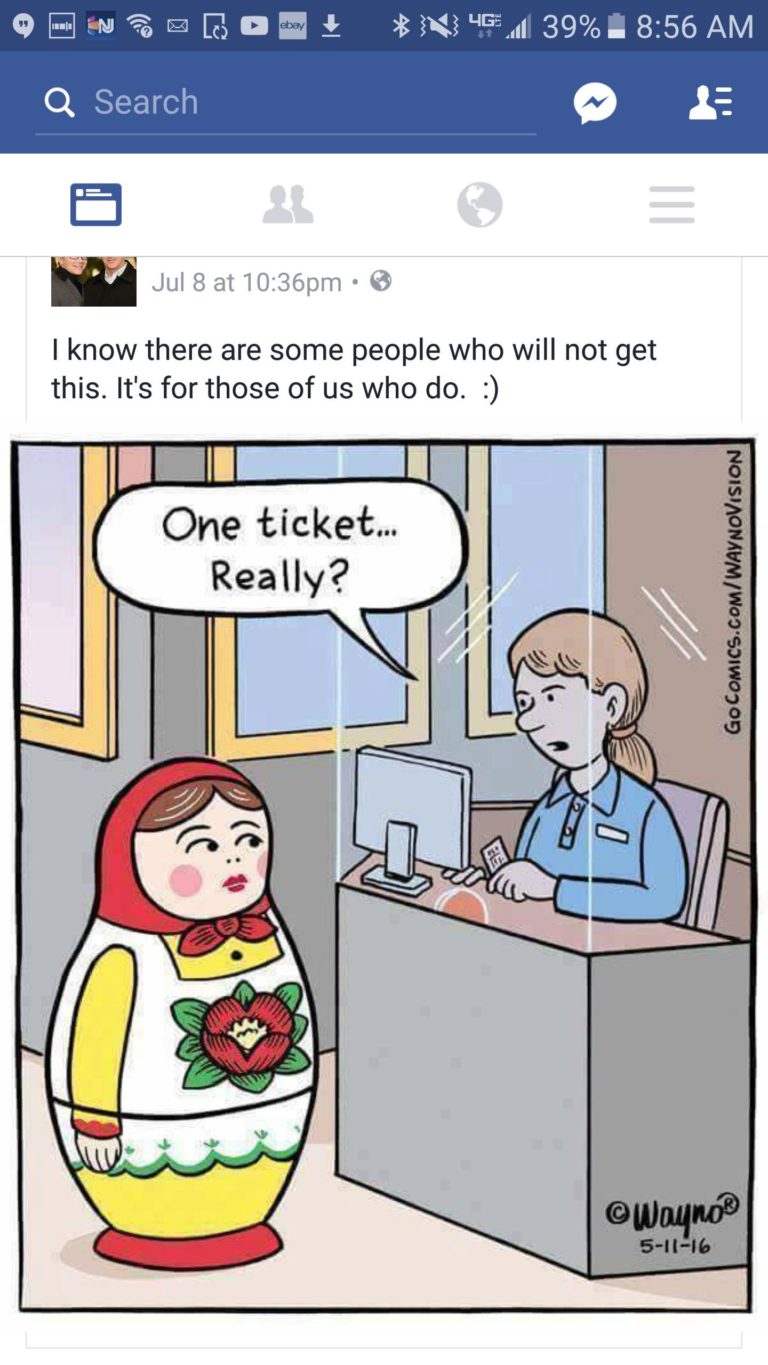Switch to the Friend Requests tab

coord(288,205)
